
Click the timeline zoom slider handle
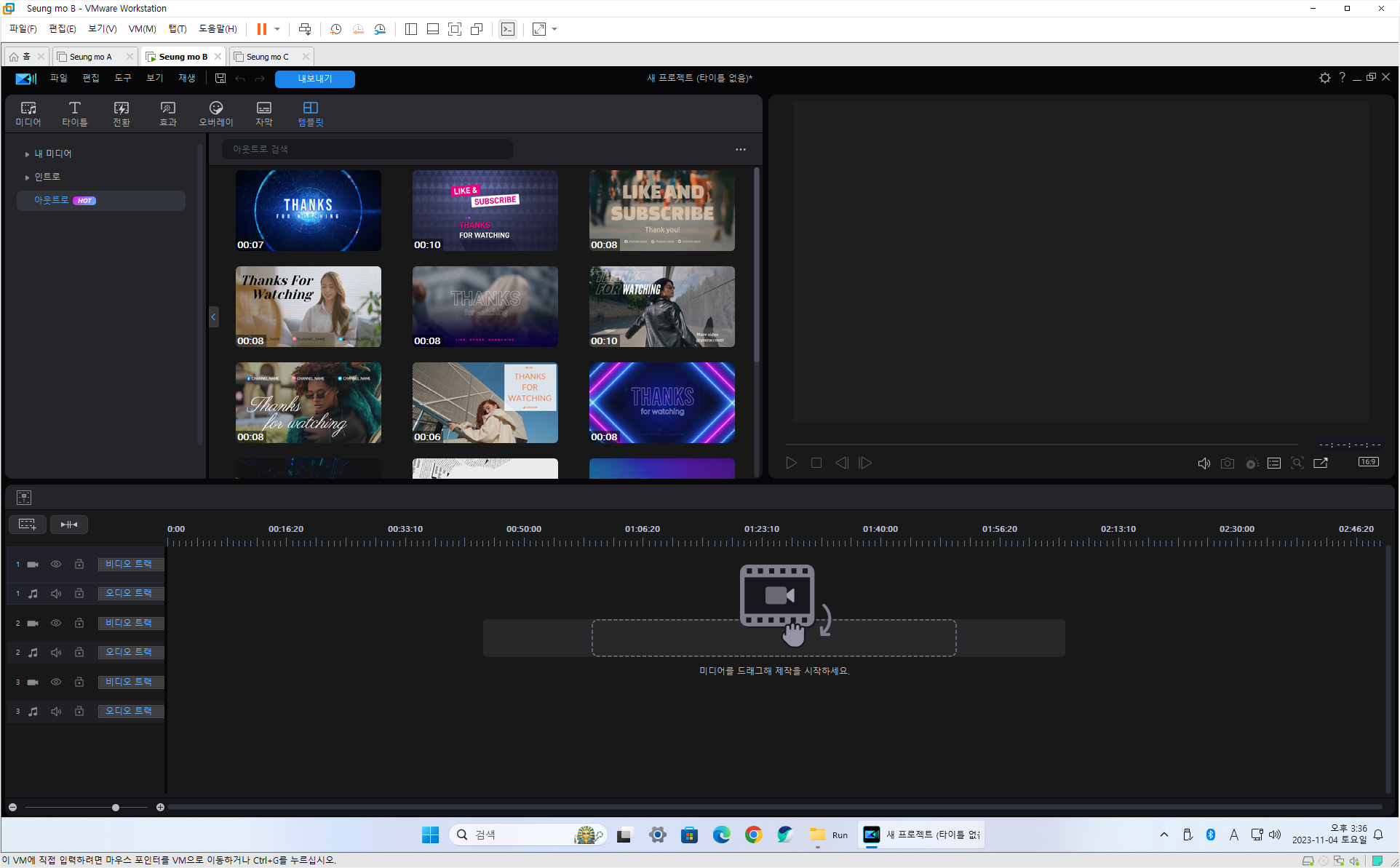116,808
